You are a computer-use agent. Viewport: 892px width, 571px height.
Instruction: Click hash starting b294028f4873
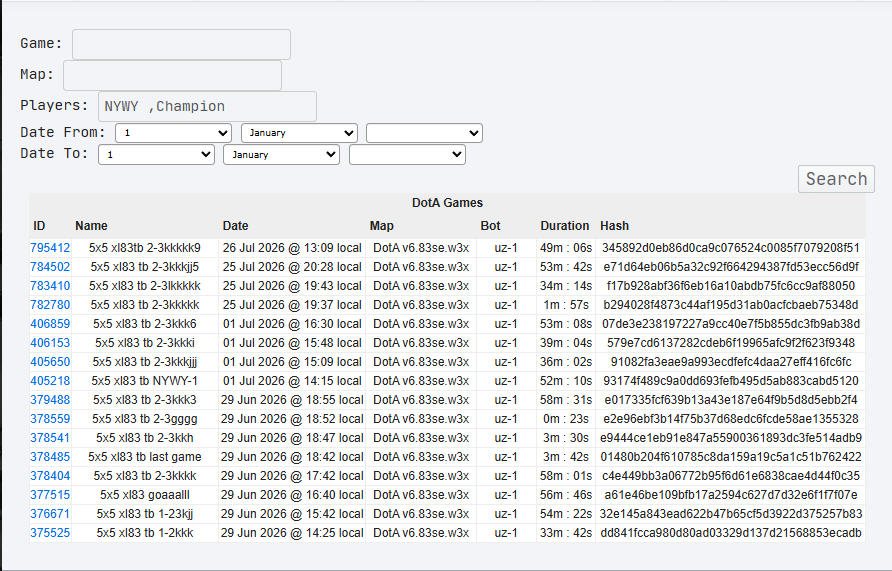pos(731,305)
